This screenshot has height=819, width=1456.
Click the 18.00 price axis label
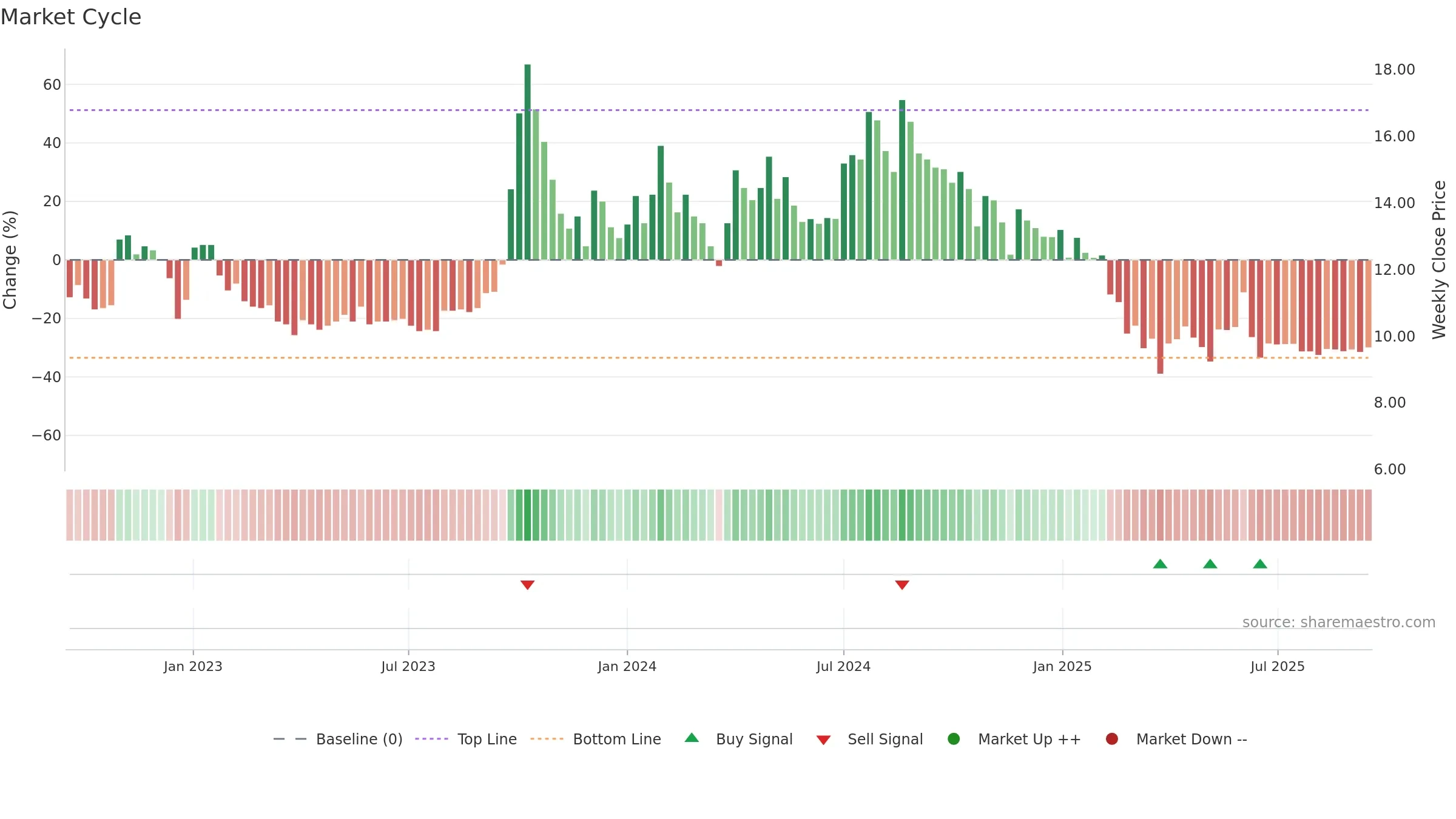point(1394,69)
